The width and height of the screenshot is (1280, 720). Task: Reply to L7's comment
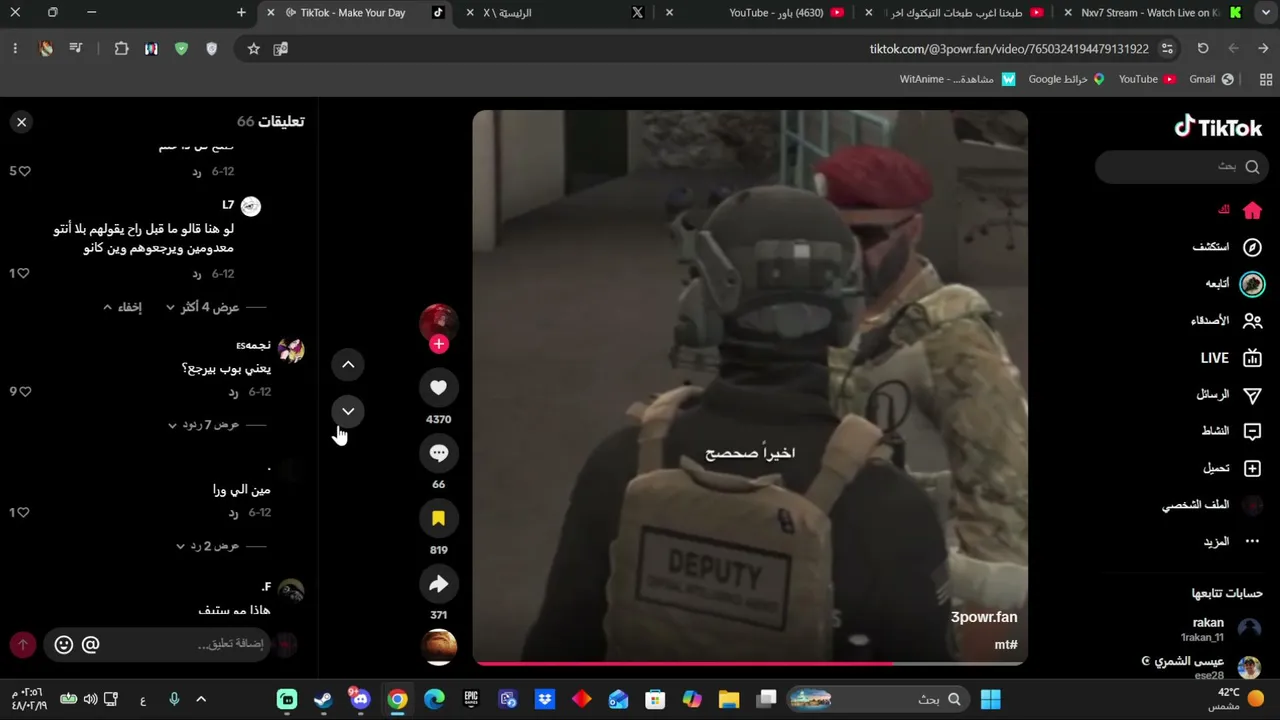pyautogui.click(x=197, y=273)
